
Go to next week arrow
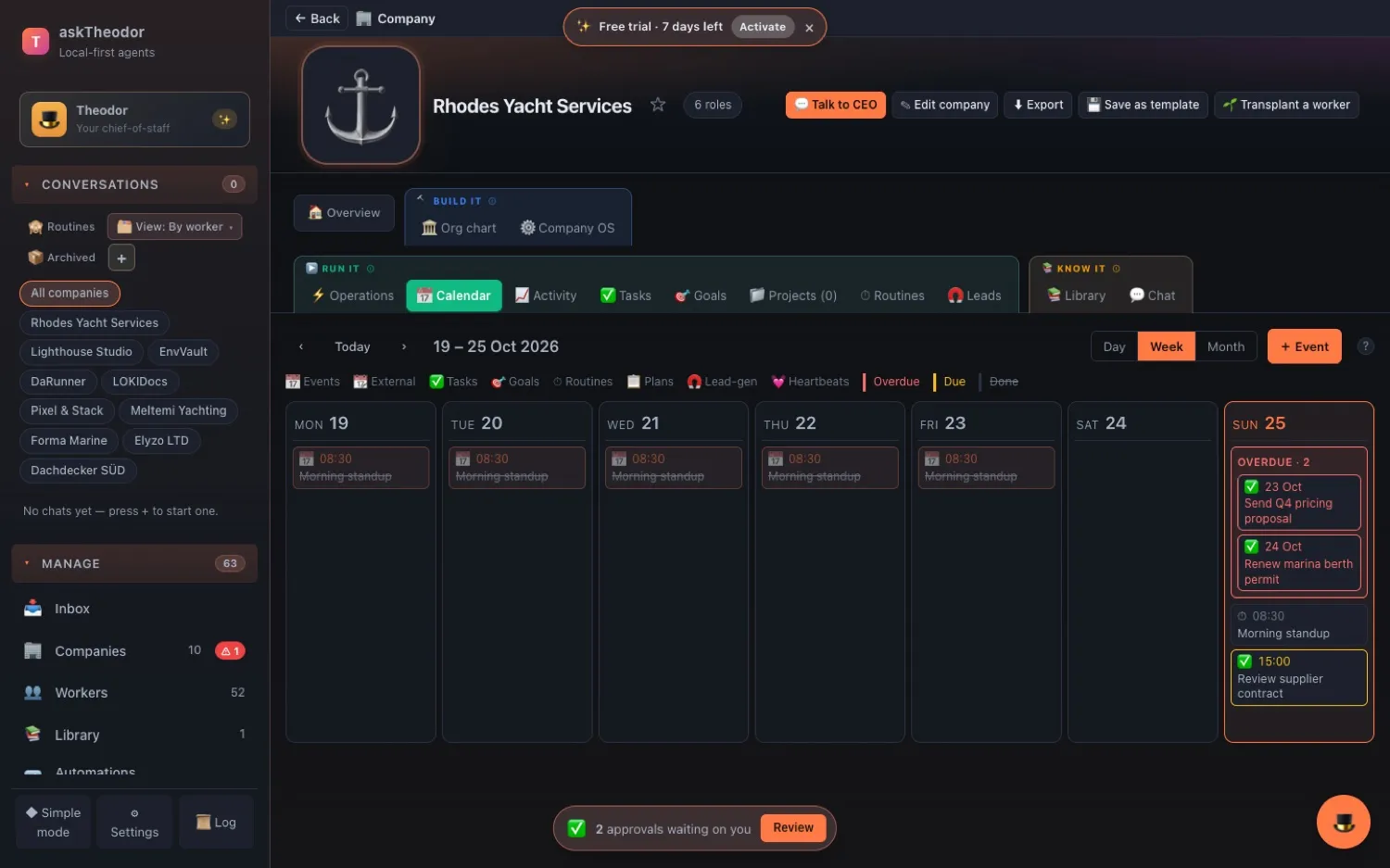[404, 346]
